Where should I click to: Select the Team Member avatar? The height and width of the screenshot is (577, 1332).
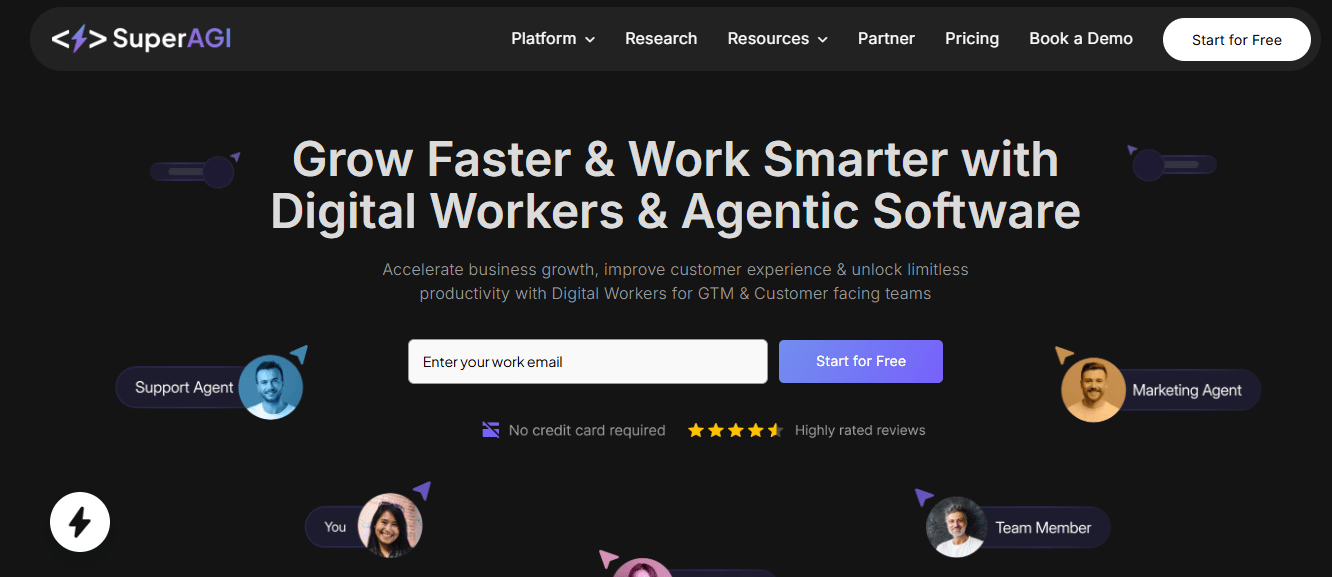pyautogui.click(x=957, y=527)
